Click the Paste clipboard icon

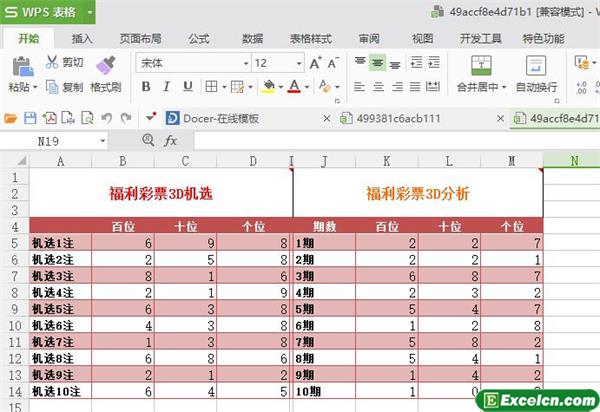(22, 66)
